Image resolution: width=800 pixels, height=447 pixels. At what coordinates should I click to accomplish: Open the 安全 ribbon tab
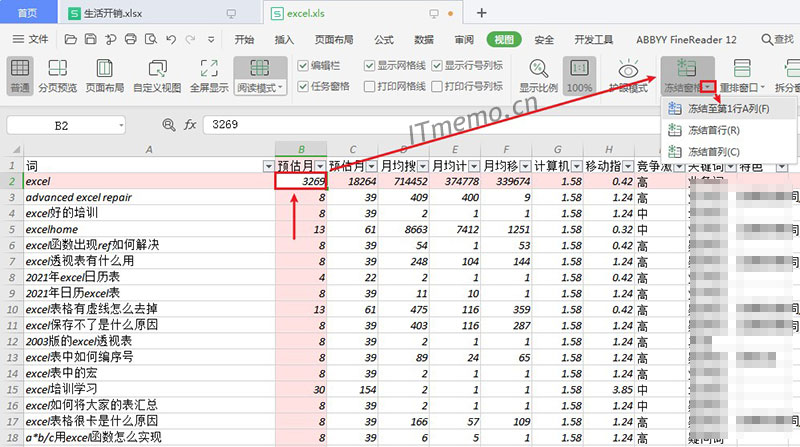[x=544, y=39]
